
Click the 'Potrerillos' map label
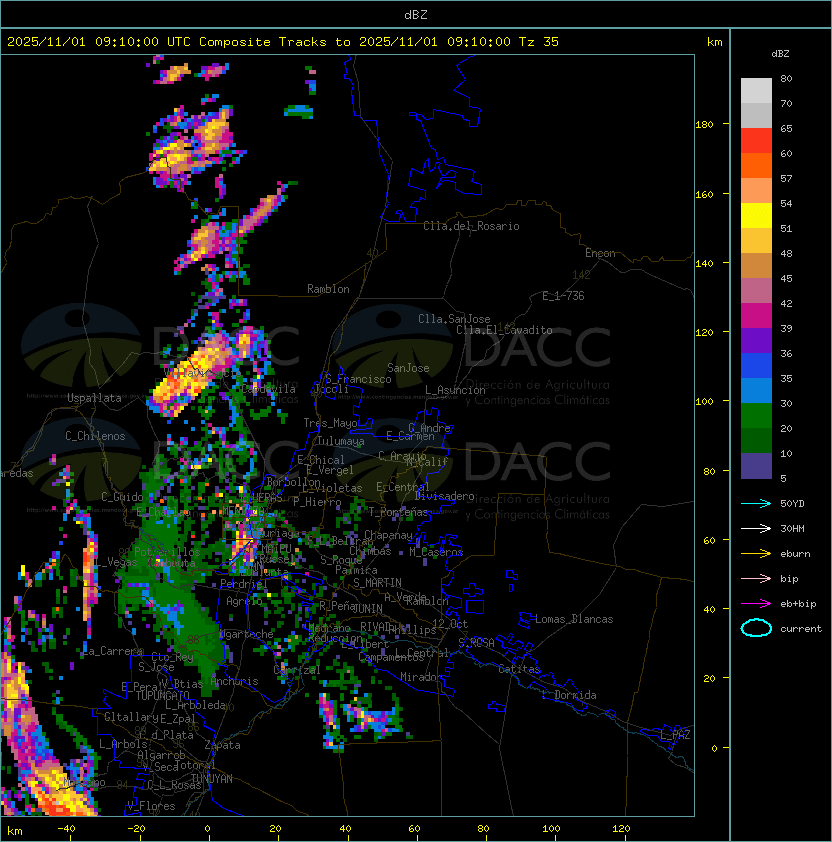pyautogui.click(x=167, y=552)
